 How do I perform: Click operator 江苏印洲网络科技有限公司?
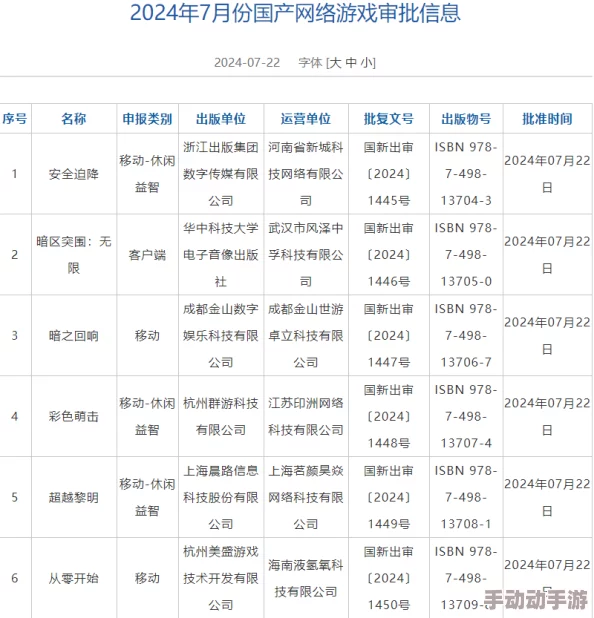pyautogui.click(x=306, y=417)
